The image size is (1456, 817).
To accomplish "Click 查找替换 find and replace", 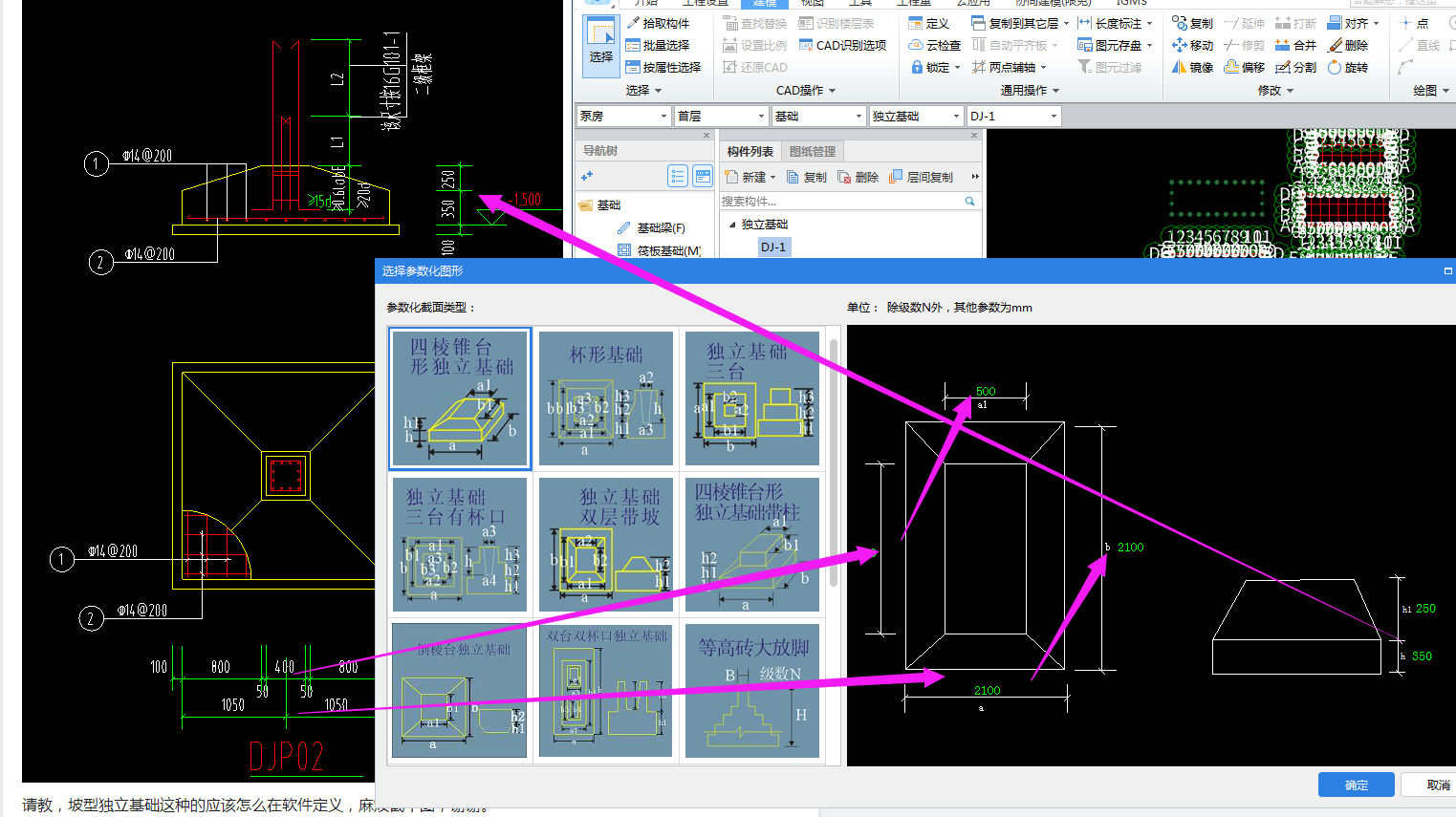I will [755, 23].
